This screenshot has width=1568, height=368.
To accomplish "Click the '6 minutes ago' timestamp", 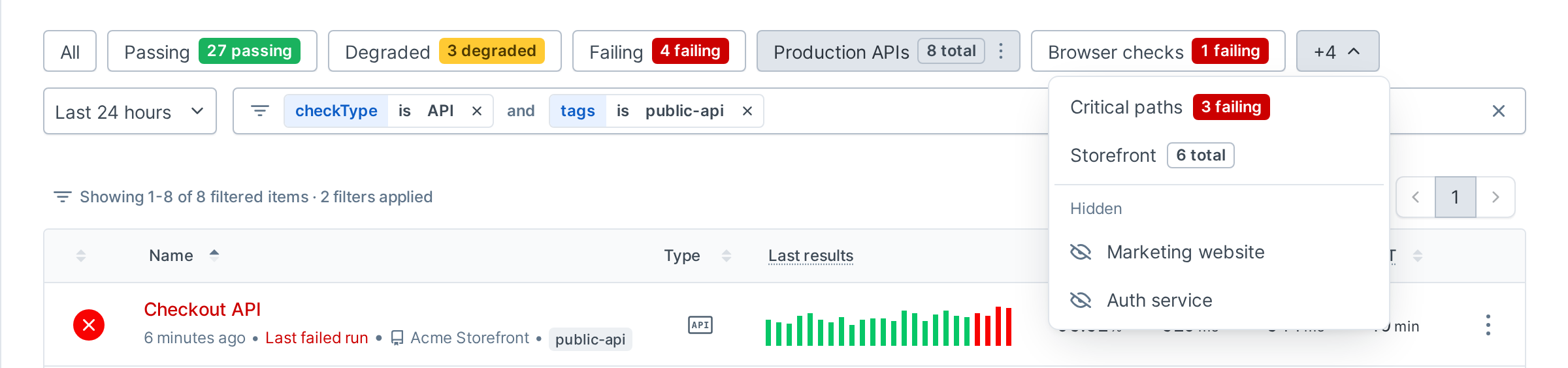I will (195, 337).
